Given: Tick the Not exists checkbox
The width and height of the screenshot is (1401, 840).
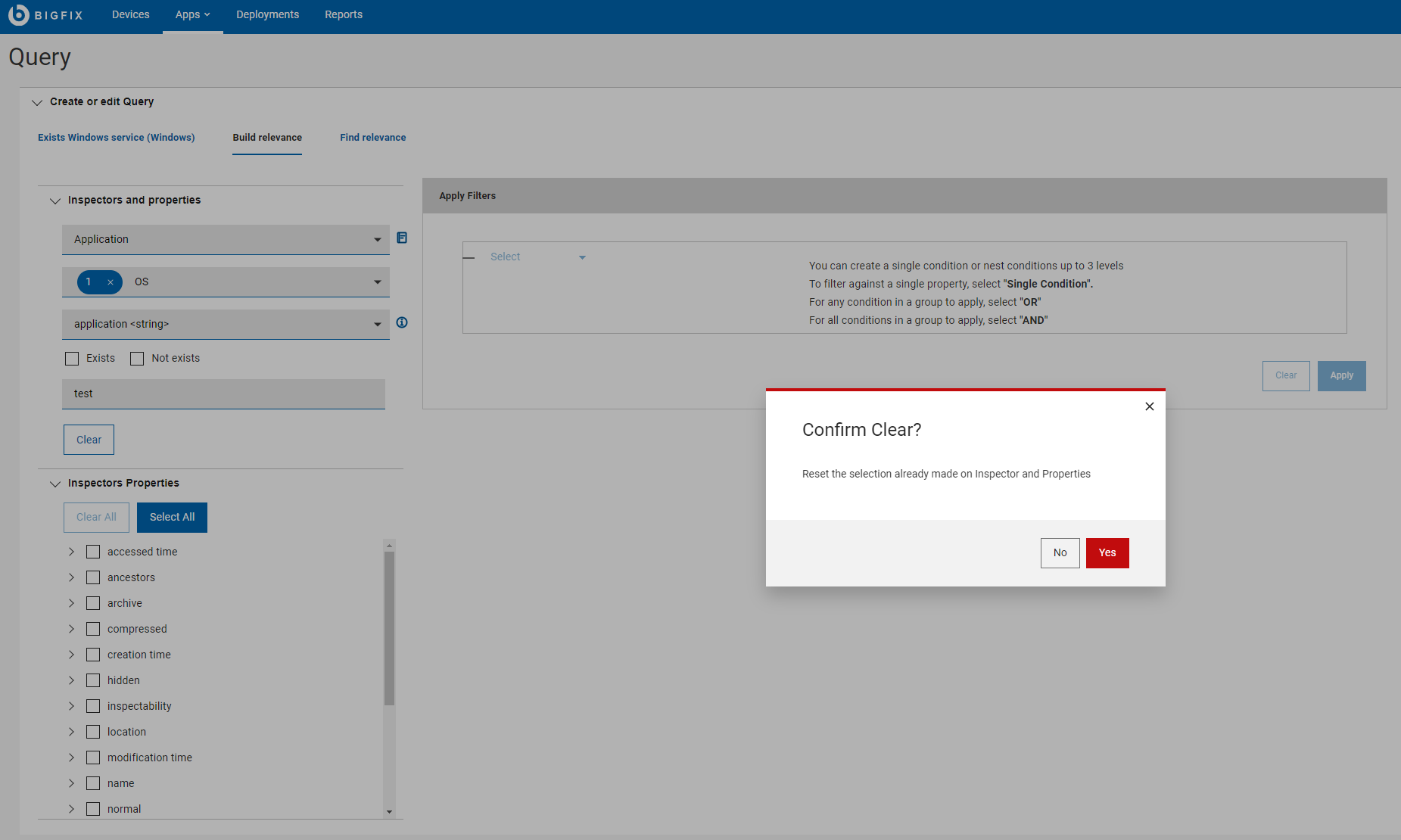Looking at the screenshot, I should pos(137,359).
